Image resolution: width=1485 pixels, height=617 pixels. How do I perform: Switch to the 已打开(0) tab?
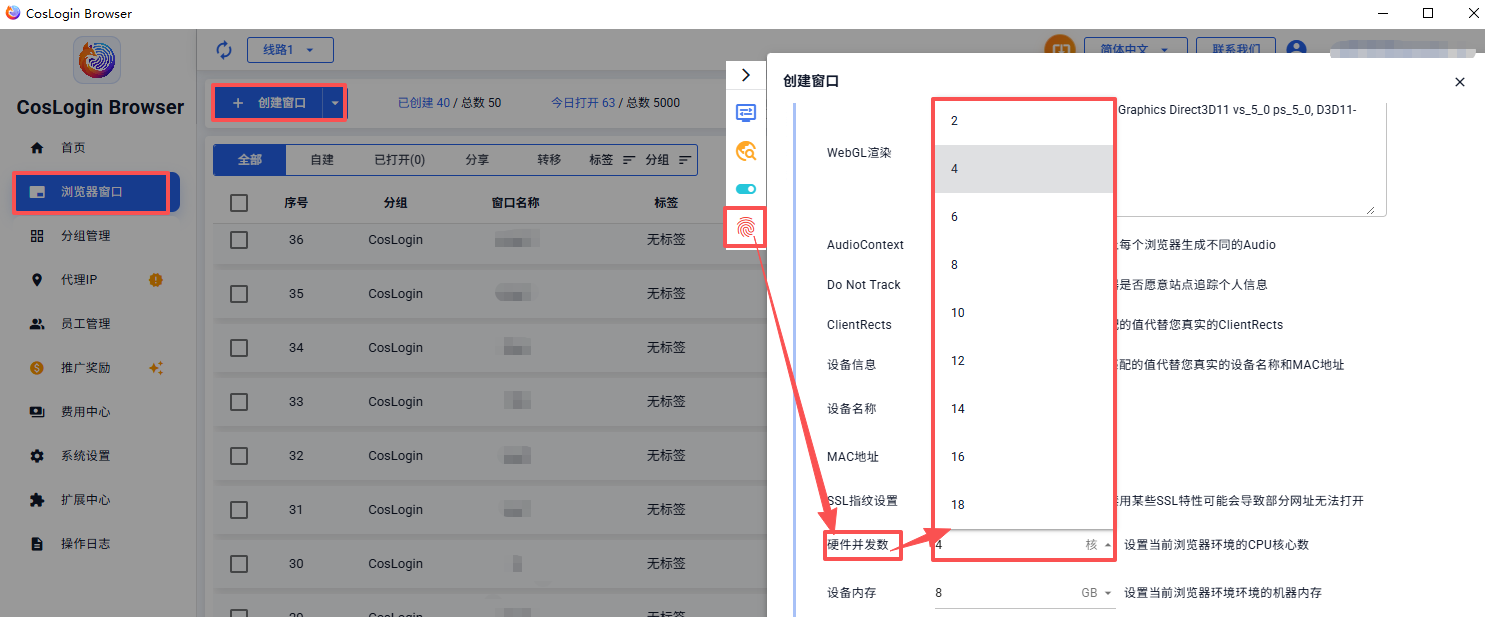(399, 160)
